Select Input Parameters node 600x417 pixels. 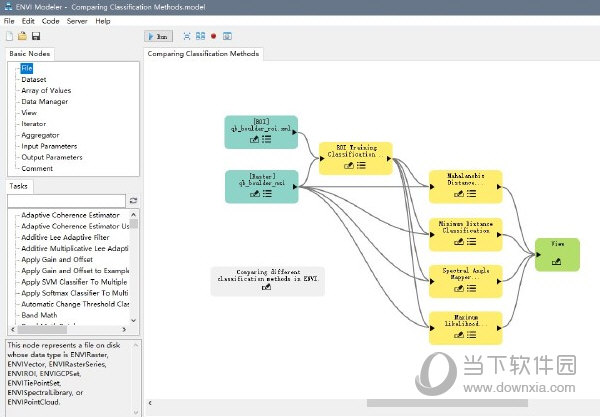[49, 146]
